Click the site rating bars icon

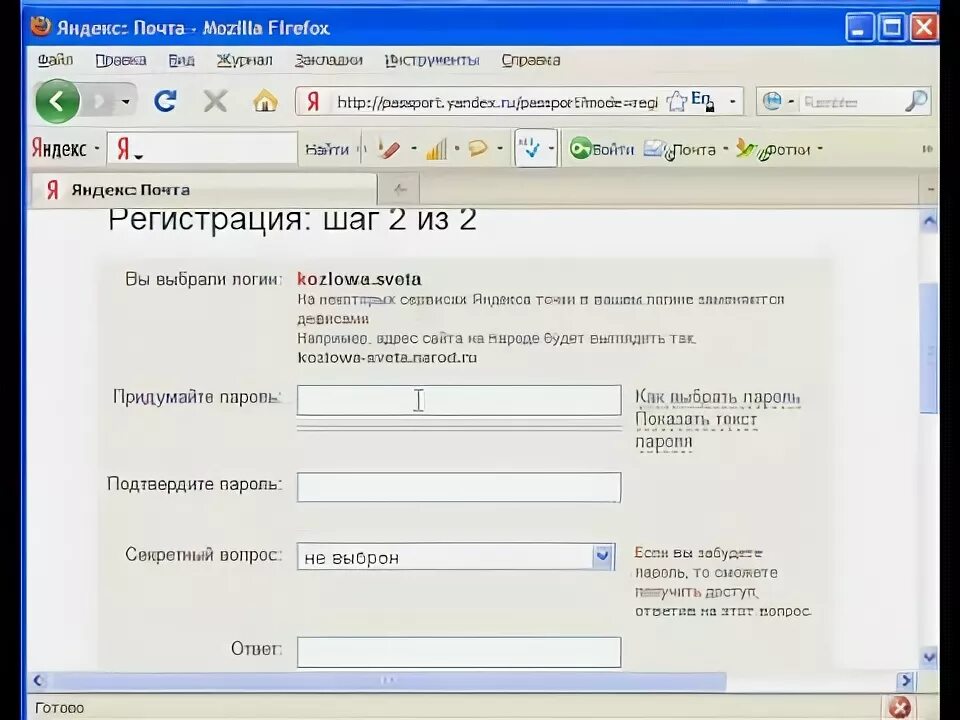point(436,149)
